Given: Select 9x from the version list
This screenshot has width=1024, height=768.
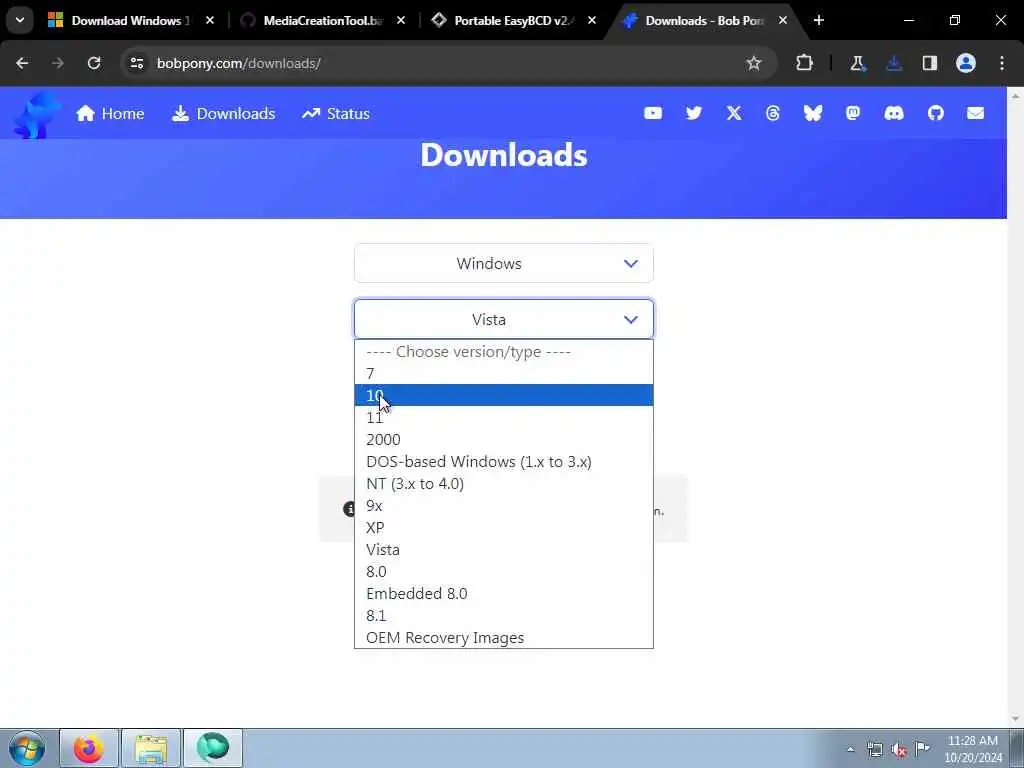Looking at the screenshot, I should [x=504, y=505].
